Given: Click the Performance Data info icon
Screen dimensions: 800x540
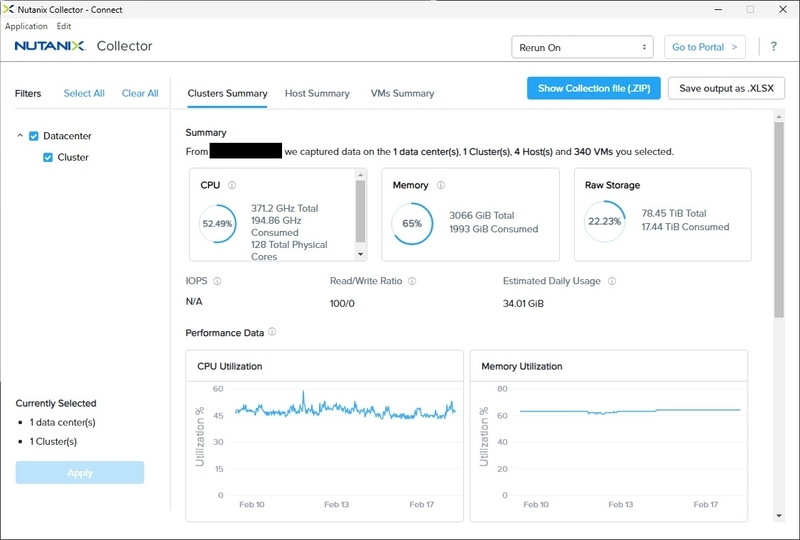Looking at the screenshot, I should [272, 332].
